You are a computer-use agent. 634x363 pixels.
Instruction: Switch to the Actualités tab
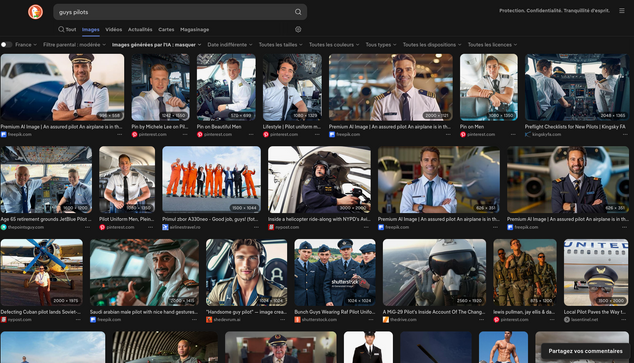[x=140, y=30]
